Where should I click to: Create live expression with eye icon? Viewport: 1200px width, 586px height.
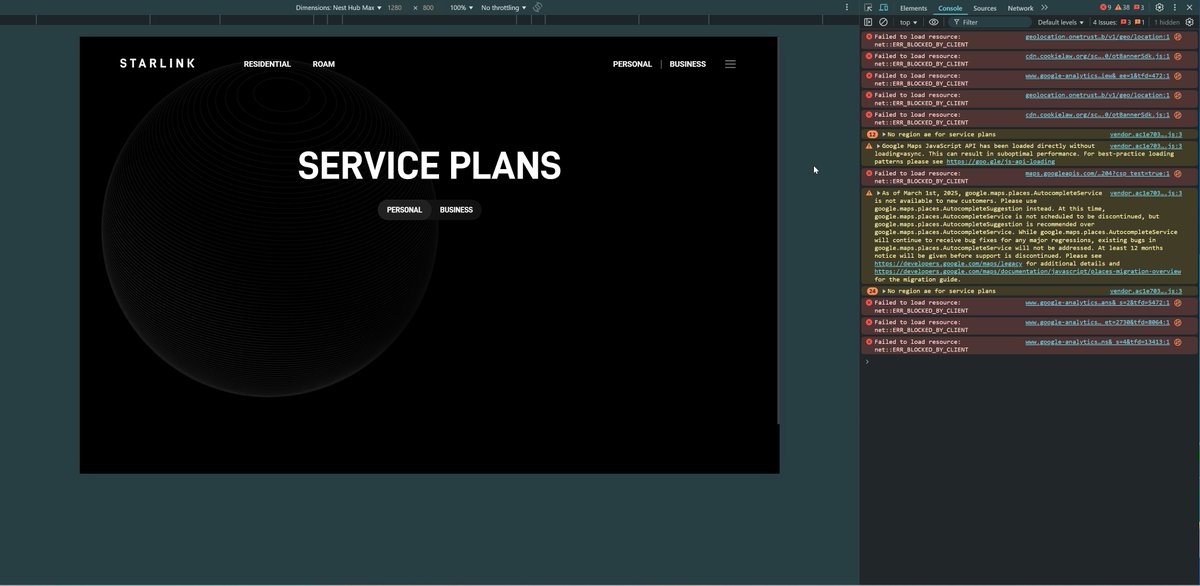[x=934, y=22]
